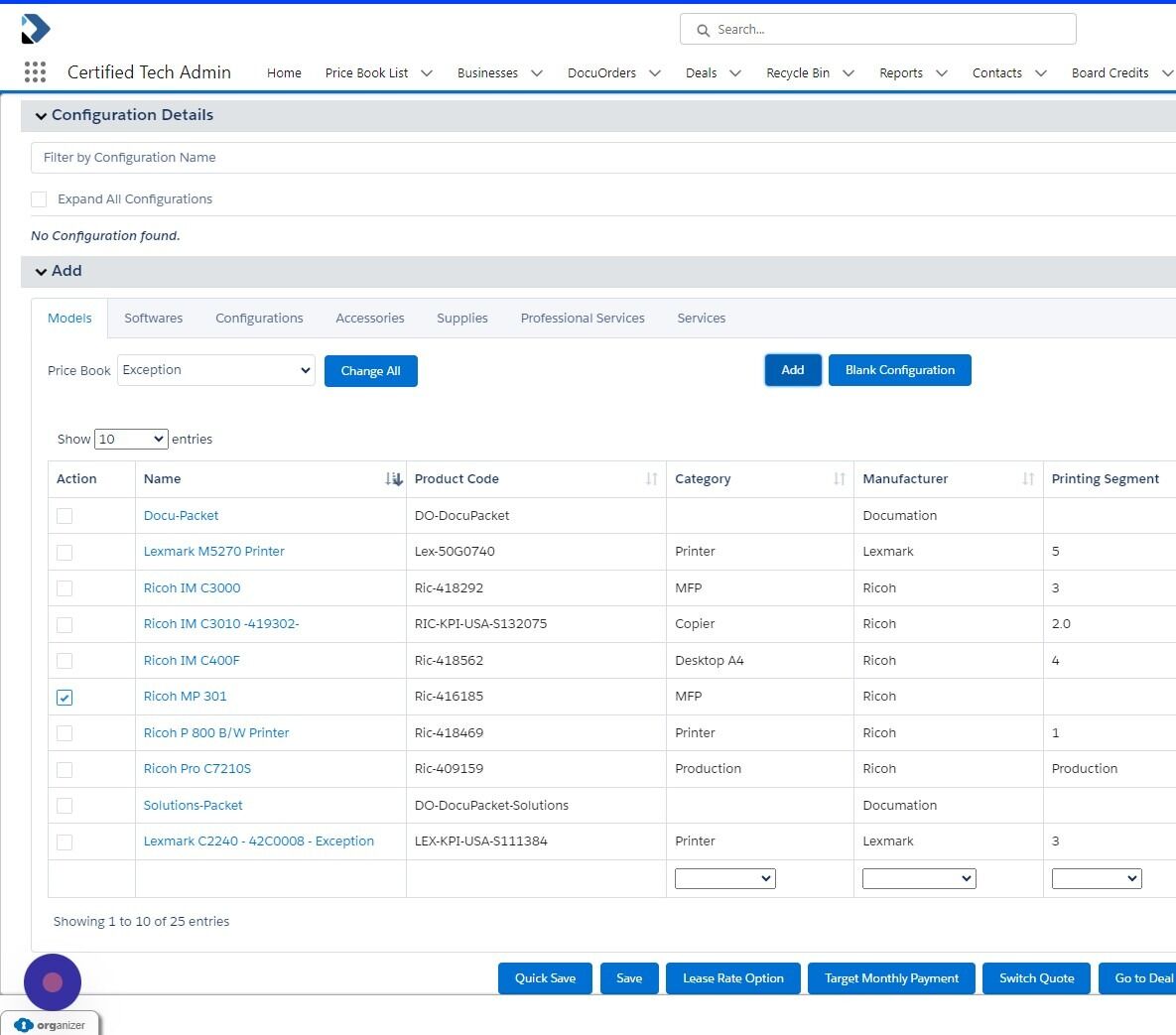This screenshot has width=1176, height=1035.
Task: Open the Category filter dropdown
Action: [724, 878]
